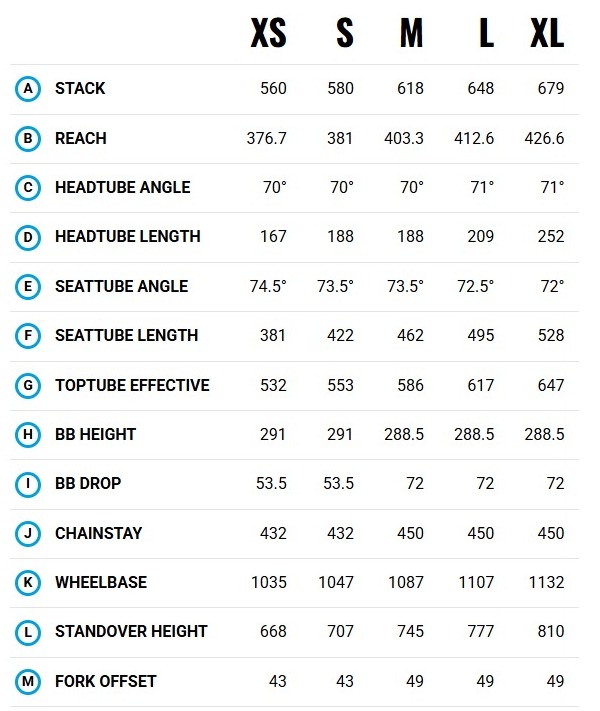
Task: Click the circled A icon beside Stack
Action: coord(28,89)
